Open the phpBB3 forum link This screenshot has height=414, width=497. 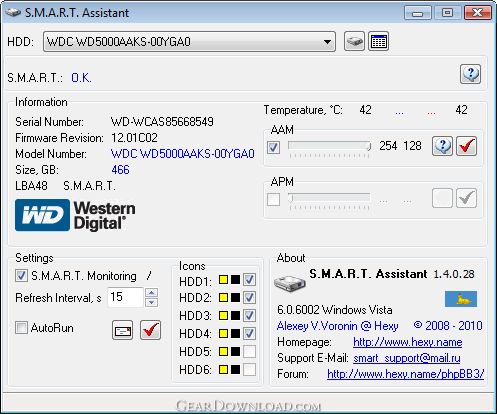[405, 374]
